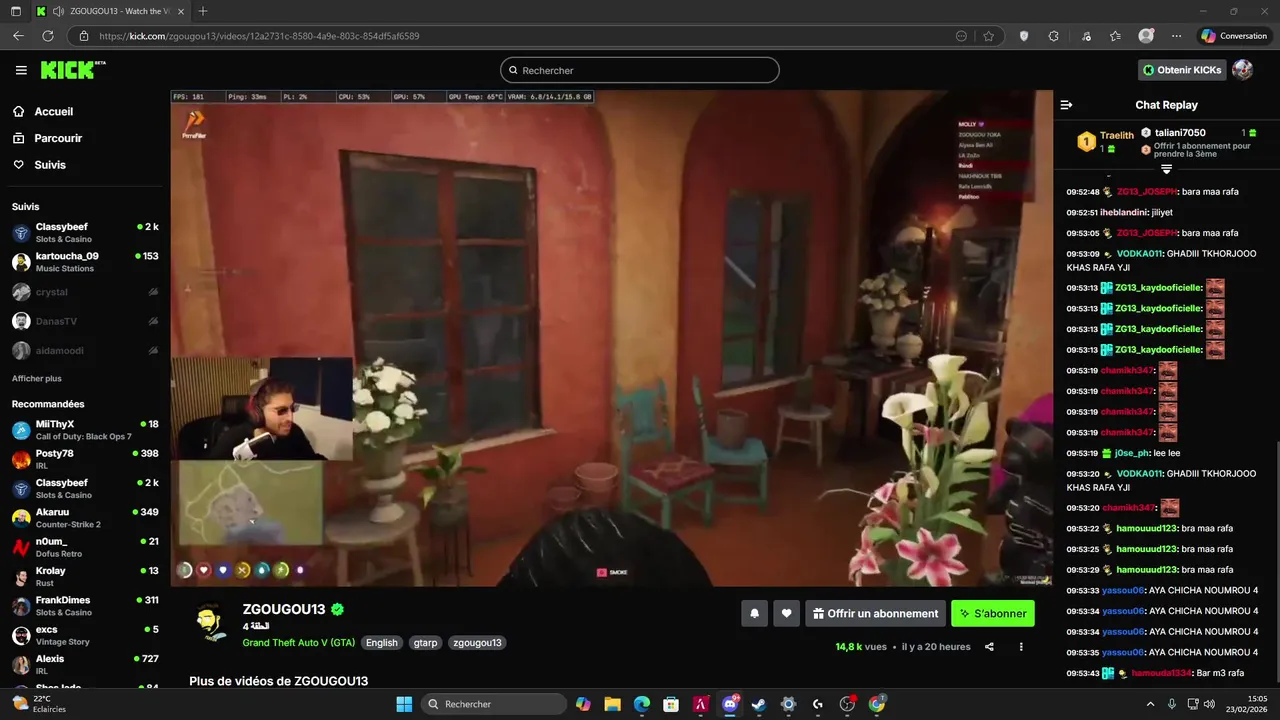This screenshot has height=720, width=1280.
Task: Open Discord from the taskbar
Action: point(730,704)
